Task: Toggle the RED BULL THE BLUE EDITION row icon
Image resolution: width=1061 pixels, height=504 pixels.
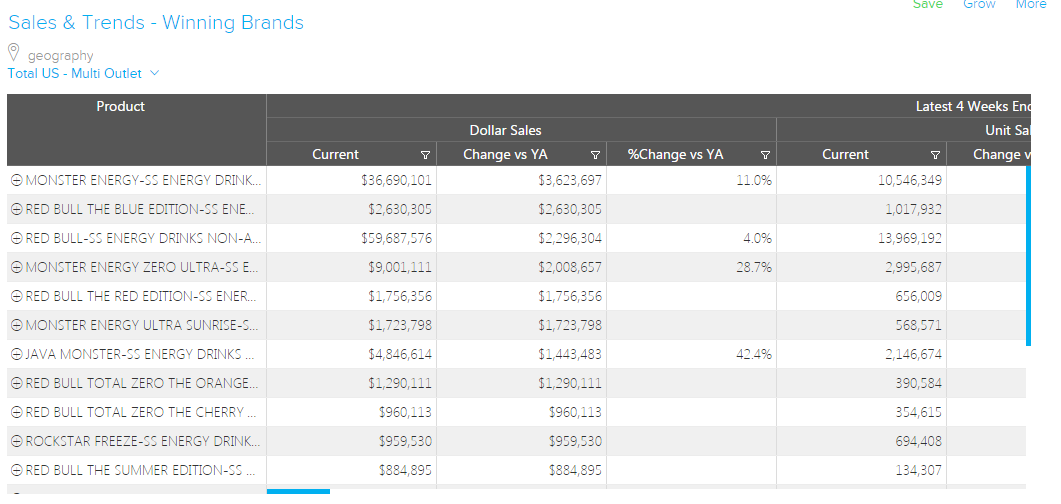Action: [16, 209]
